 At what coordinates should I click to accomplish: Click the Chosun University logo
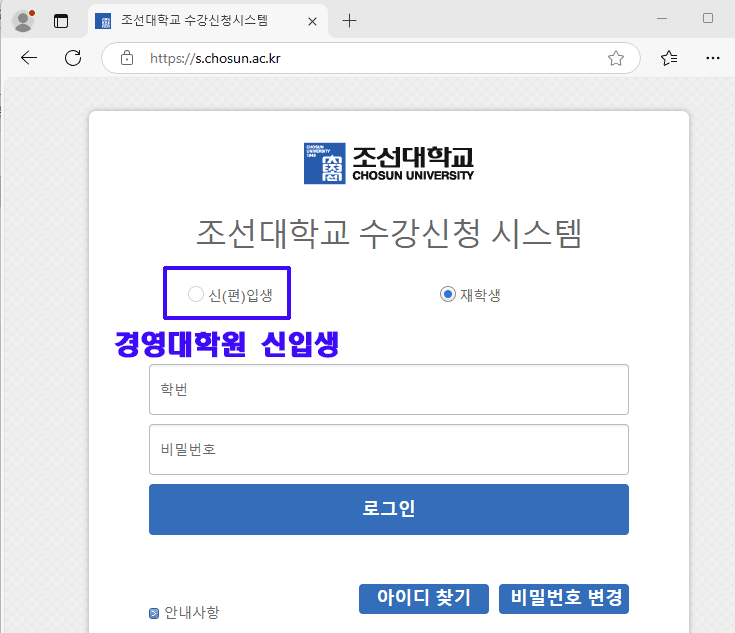(x=389, y=164)
